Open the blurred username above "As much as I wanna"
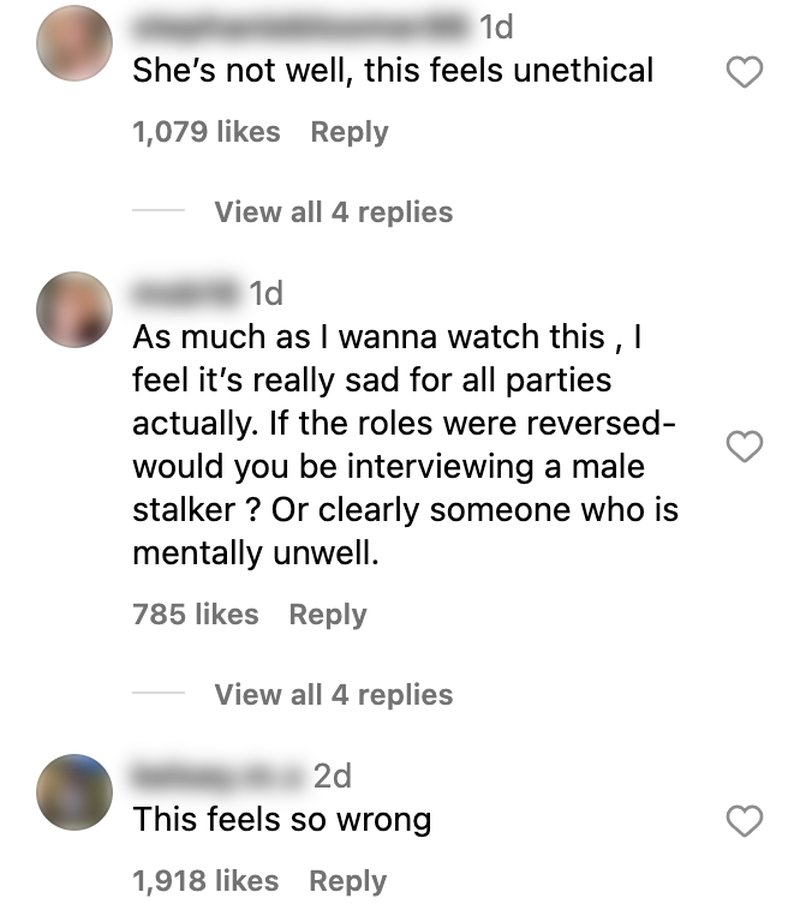Screen dimensions: 800x910 click(187, 292)
